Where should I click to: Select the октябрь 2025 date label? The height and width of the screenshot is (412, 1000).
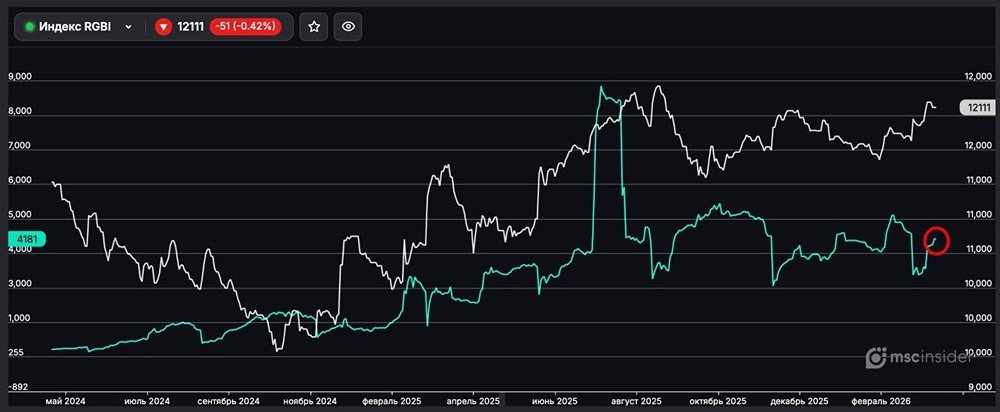pyautogui.click(x=718, y=402)
